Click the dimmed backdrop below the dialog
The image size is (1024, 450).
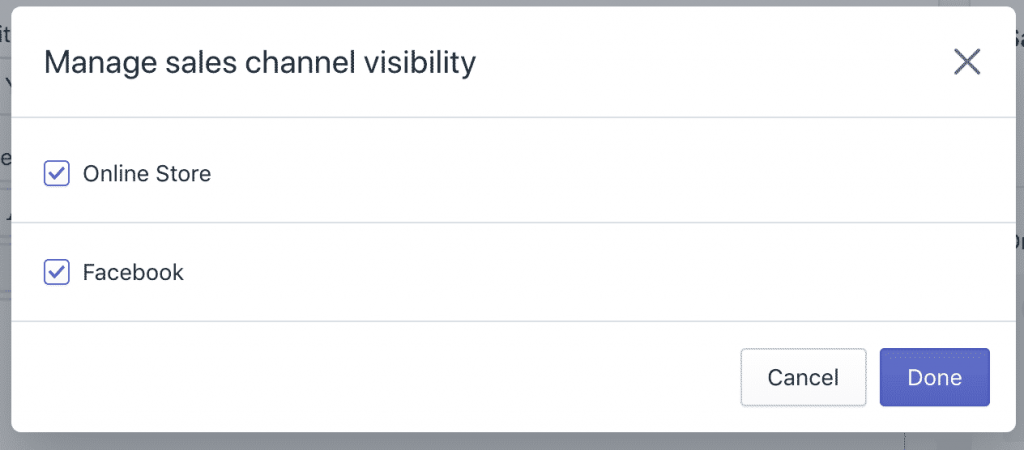coord(500,441)
